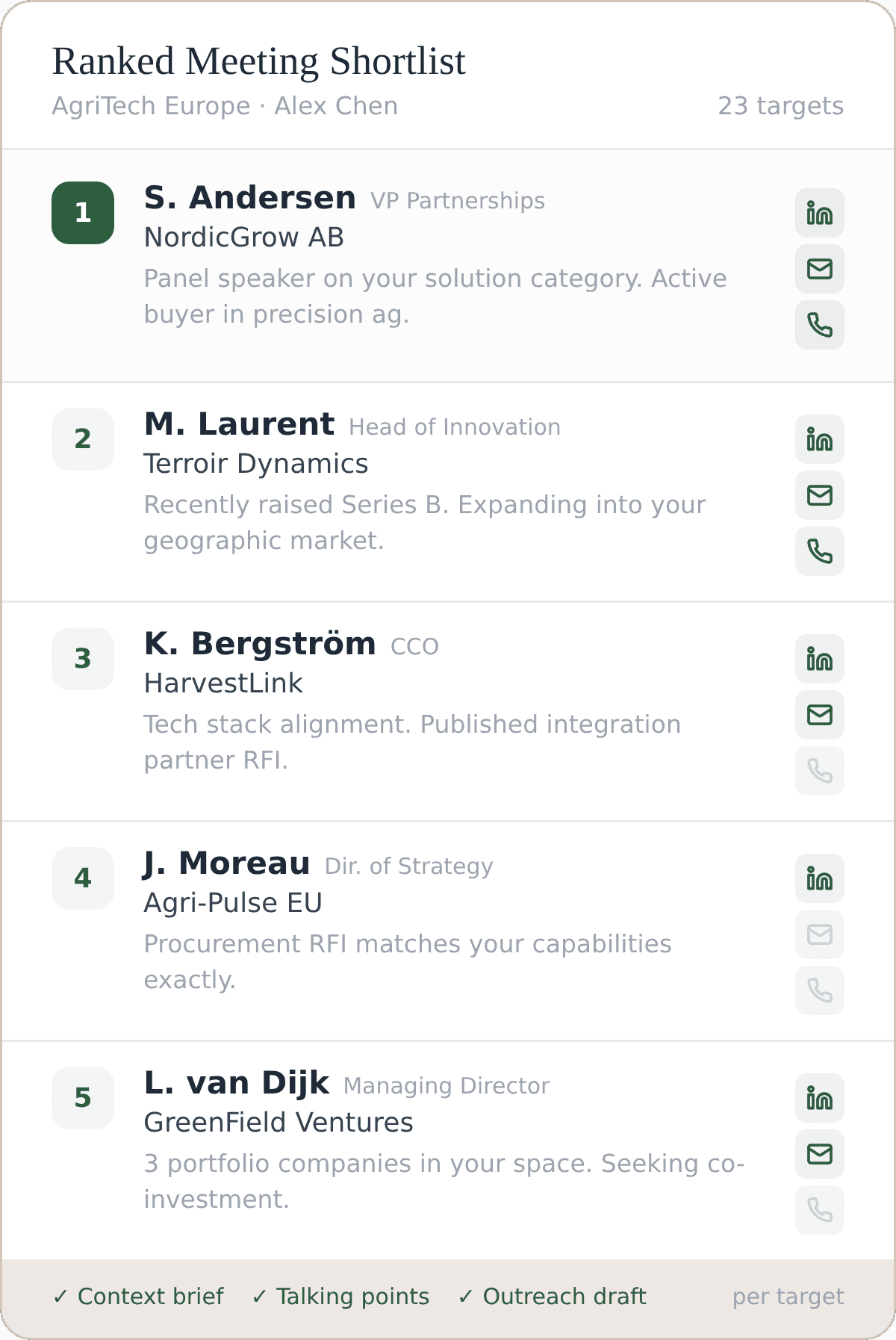896x1340 pixels.
Task: Select the rank 1 badge for S. Andersen
Action: coord(82,213)
